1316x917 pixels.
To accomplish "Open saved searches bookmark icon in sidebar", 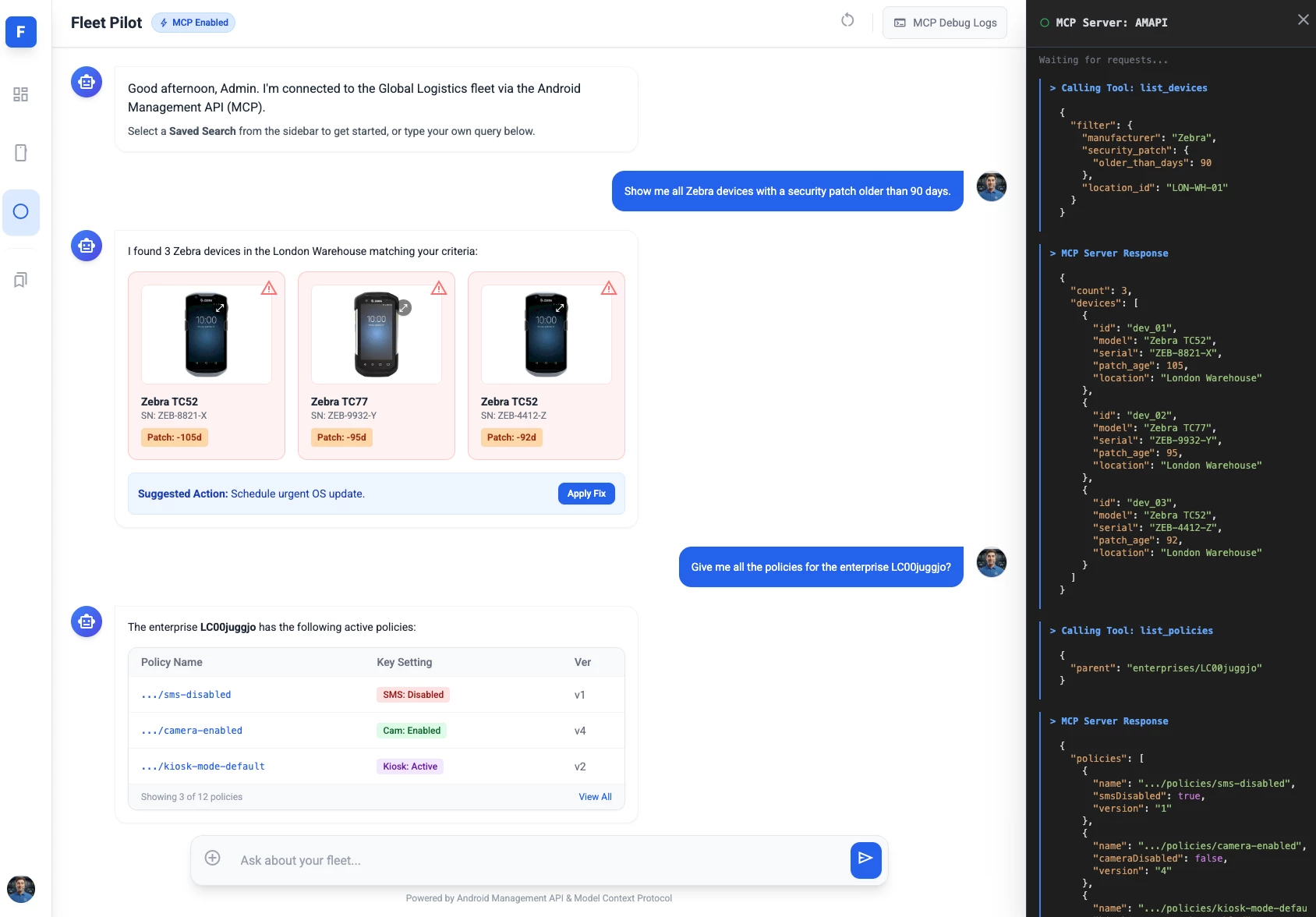I will tap(21, 280).
